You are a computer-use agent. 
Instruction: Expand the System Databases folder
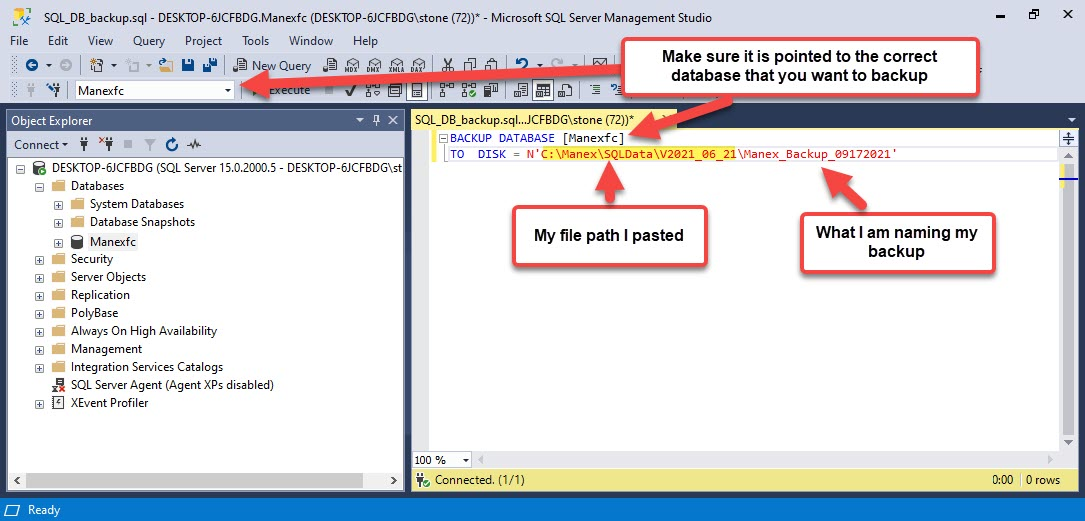coord(58,205)
